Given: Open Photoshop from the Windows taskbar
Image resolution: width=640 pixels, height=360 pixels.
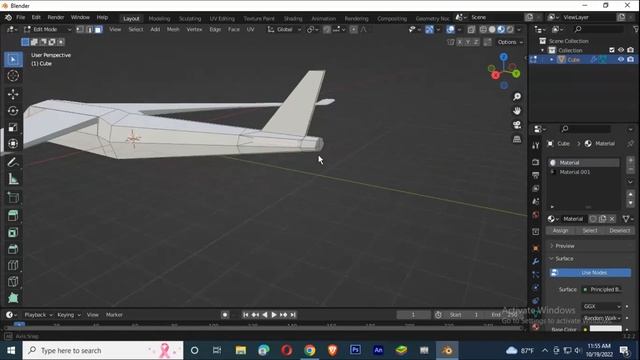Looking at the screenshot, I should tap(355, 350).
